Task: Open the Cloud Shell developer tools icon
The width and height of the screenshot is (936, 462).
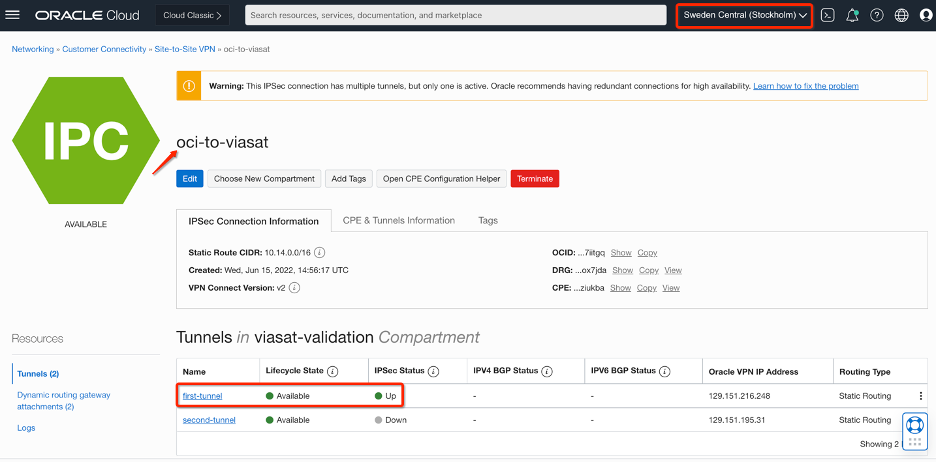Action: [827, 16]
